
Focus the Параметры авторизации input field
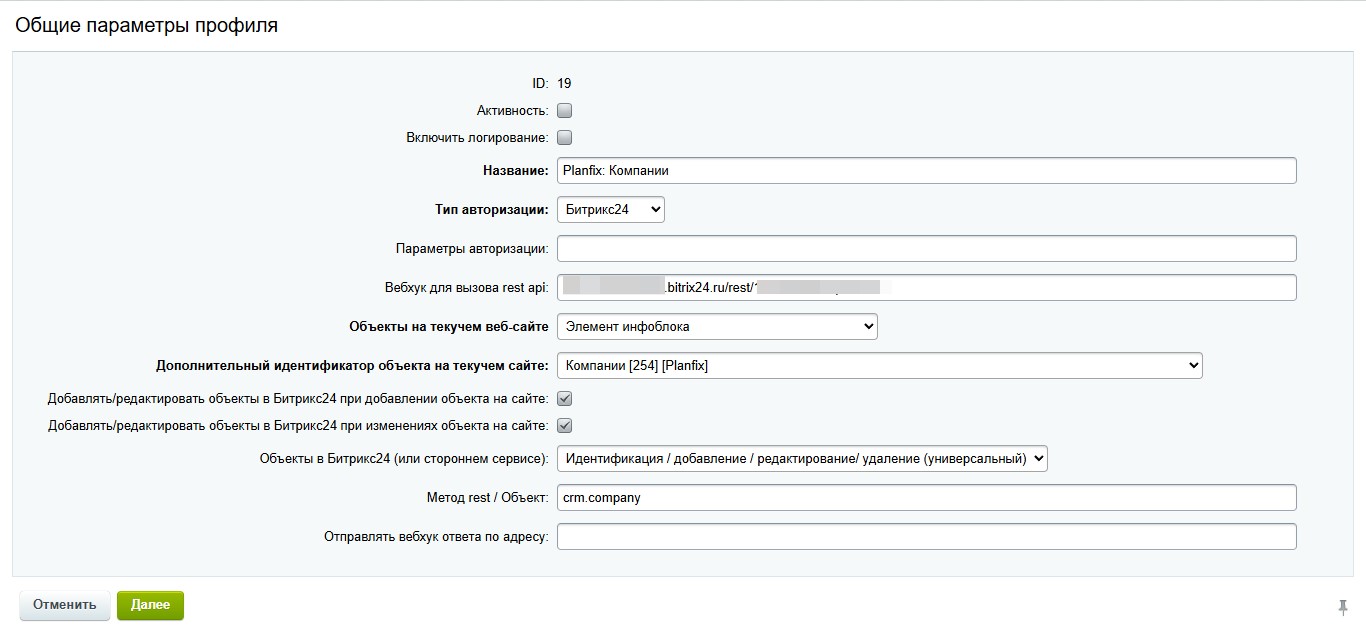pos(926,249)
